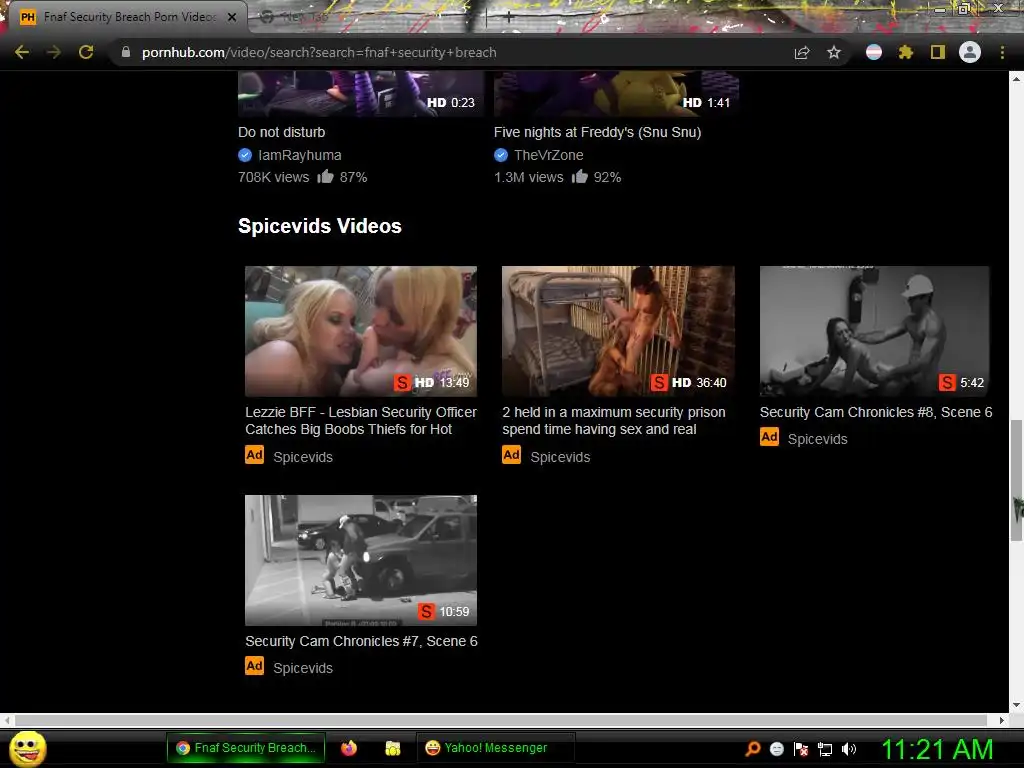Click the thumbs-up icon beside 87%
The height and width of the screenshot is (768, 1024).
(325, 176)
